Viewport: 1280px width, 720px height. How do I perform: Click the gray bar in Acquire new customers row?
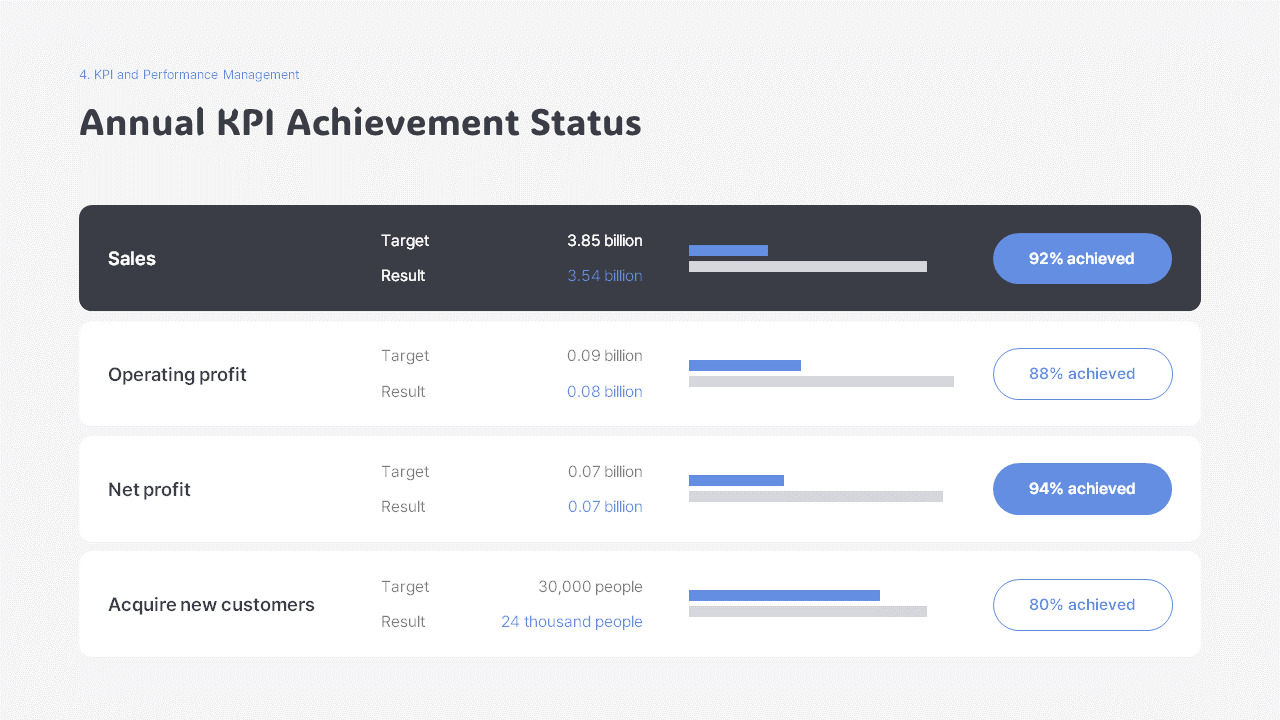click(x=808, y=612)
